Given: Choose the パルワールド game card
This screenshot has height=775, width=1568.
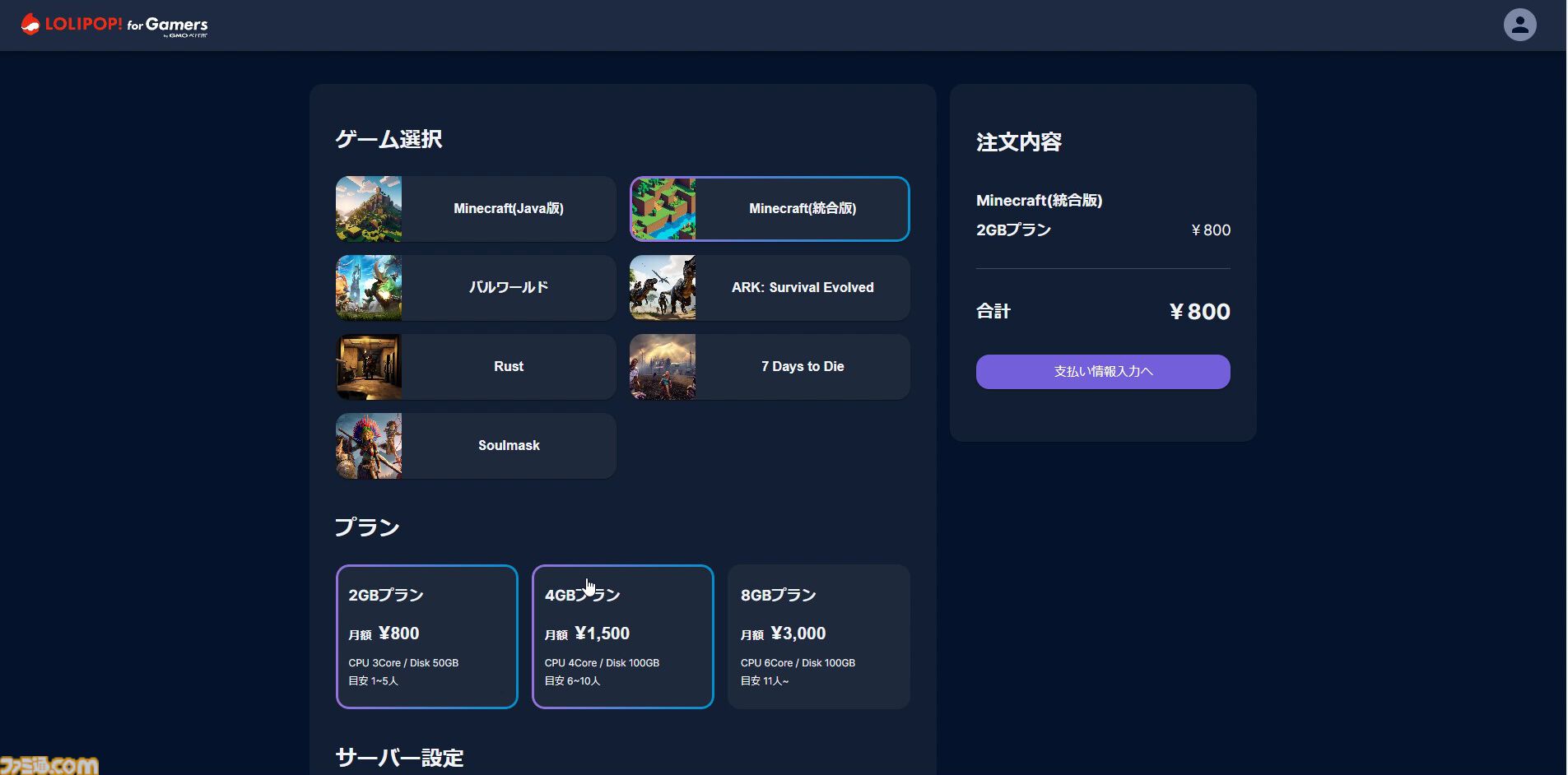Looking at the screenshot, I should pyautogui.click(x=476, y=288).
